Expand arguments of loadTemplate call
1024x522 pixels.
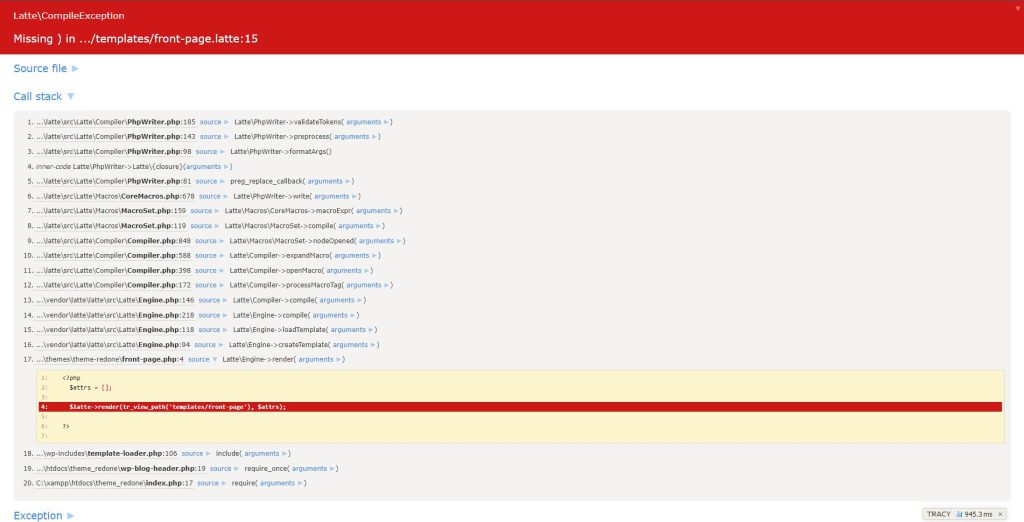click(352, 330)
